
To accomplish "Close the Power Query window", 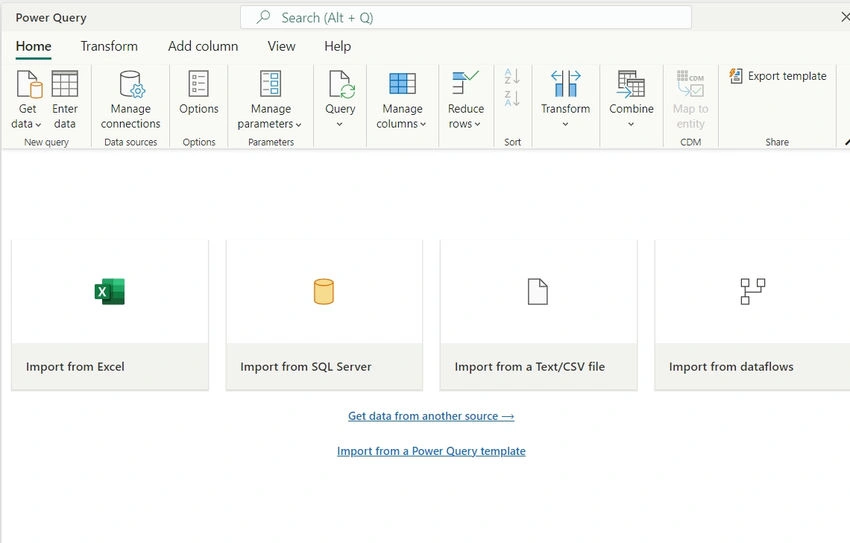I will [845, 17].
